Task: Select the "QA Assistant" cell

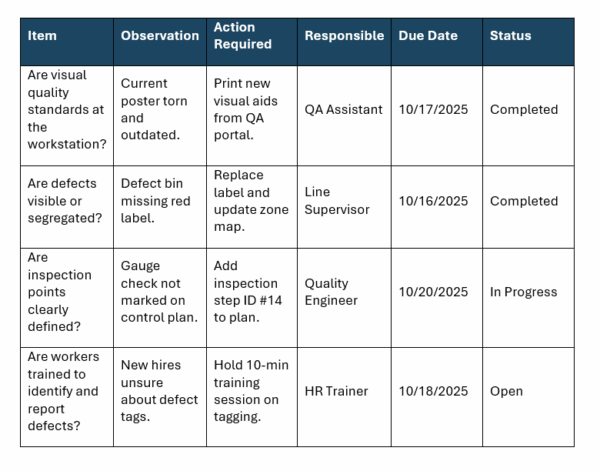Action: [344, 110]
